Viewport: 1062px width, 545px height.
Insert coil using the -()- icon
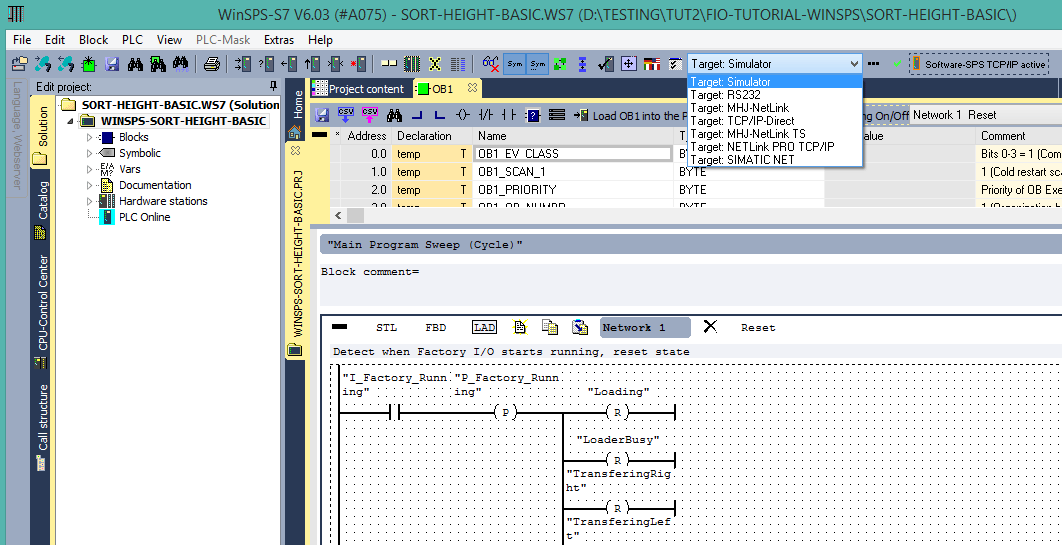[462, 114]
